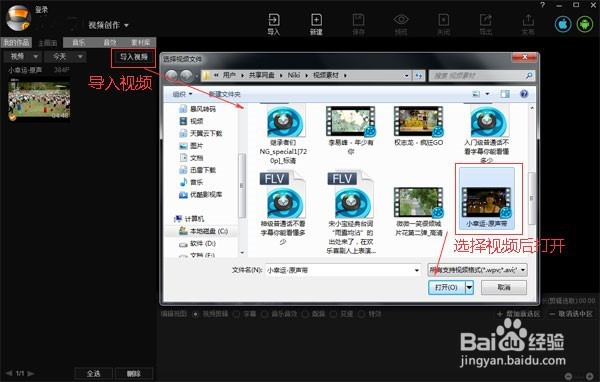Click the dialog search box

482,76
